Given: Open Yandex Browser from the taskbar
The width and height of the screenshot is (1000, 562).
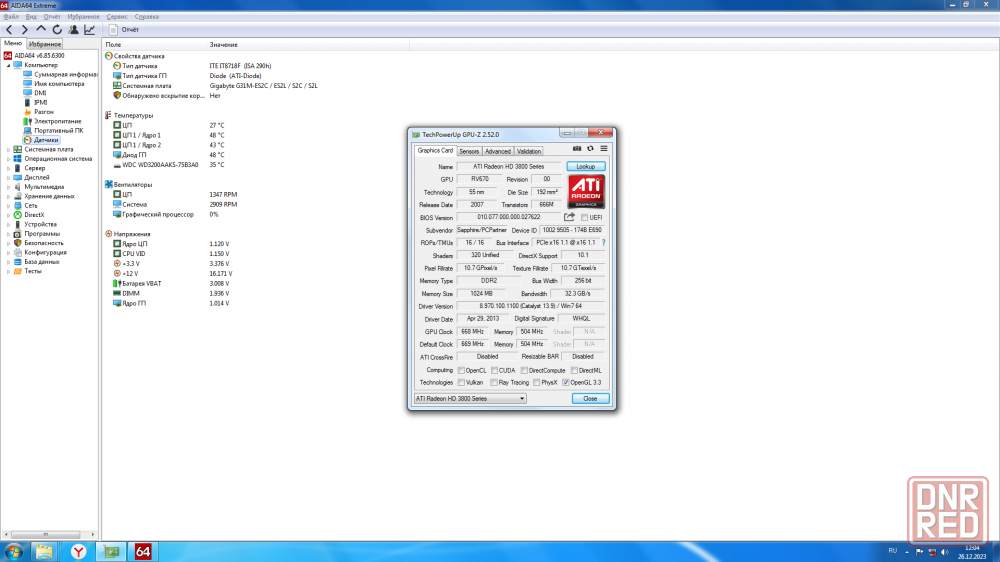Looking at the screenshot, I should [x=78, y=552].
